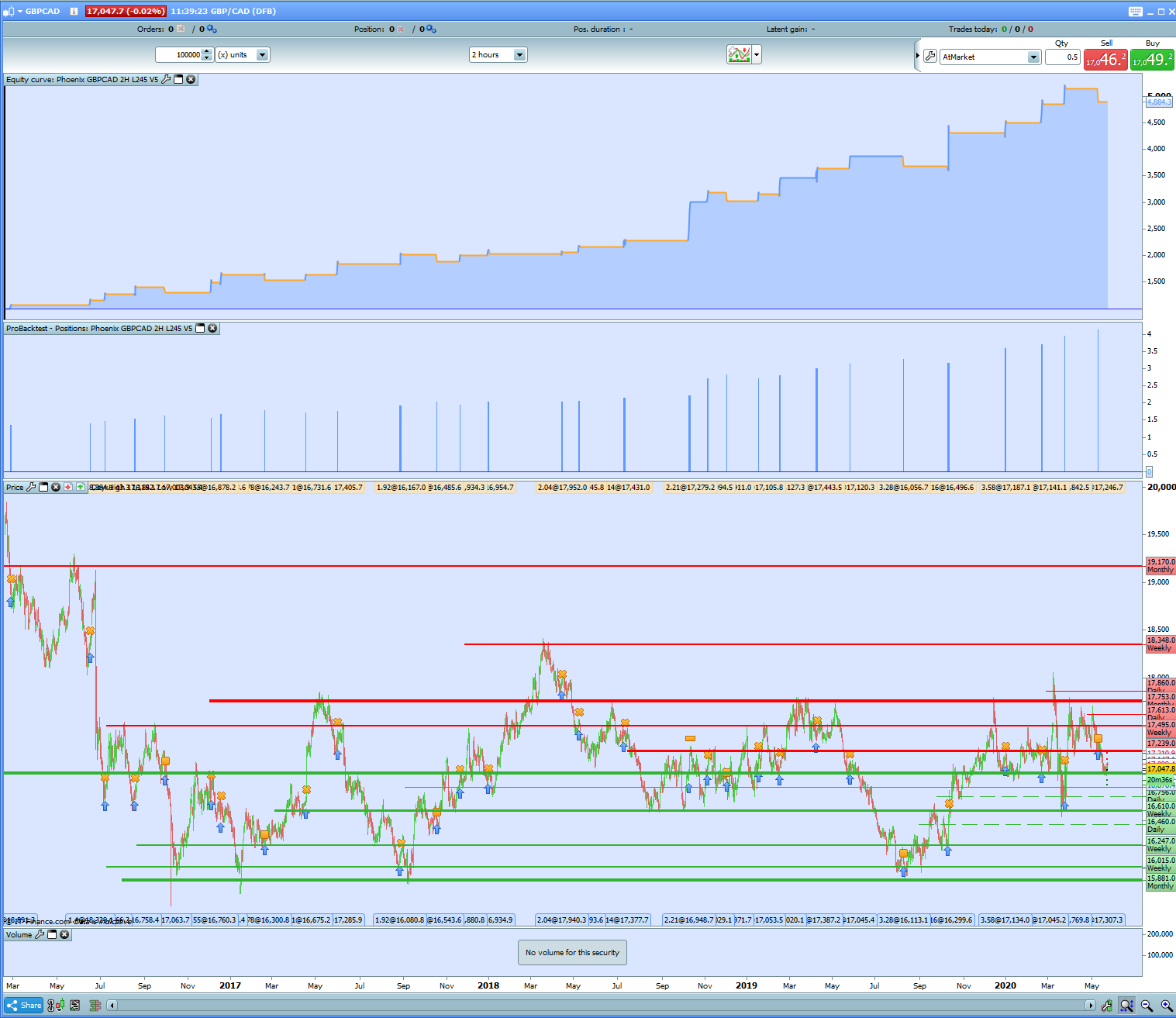Click the 'No volume for this security' message
The width and height of the screenshot is (1176, 1018).
click(x=572, y=952)
